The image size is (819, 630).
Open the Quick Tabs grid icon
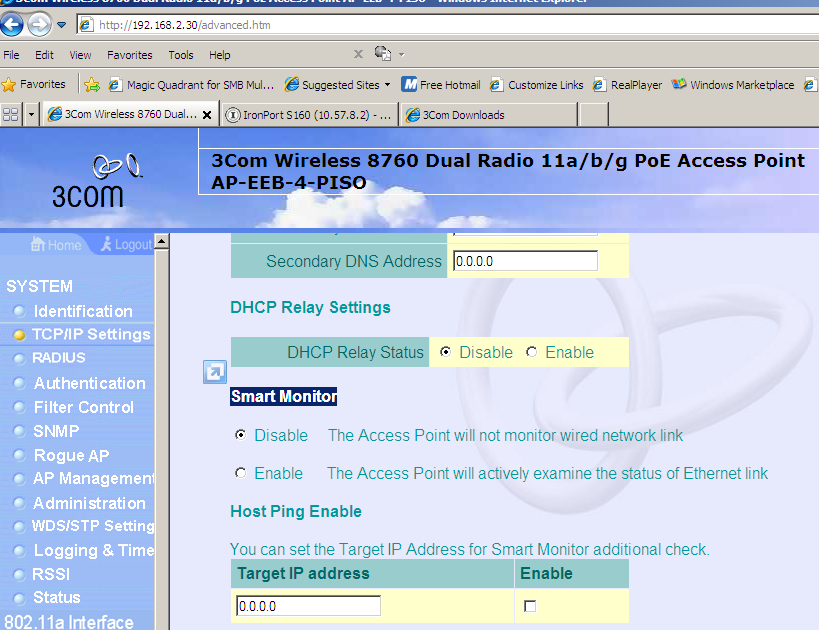tap(10, 114)
